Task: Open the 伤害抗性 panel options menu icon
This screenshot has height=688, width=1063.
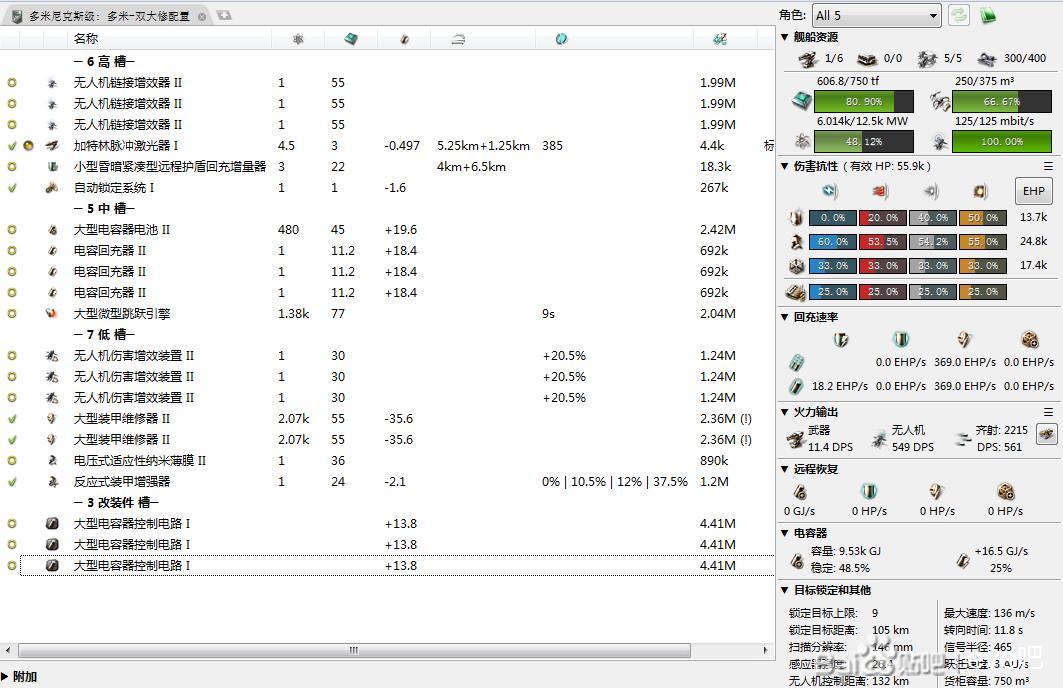Action: coord(1048,166)
